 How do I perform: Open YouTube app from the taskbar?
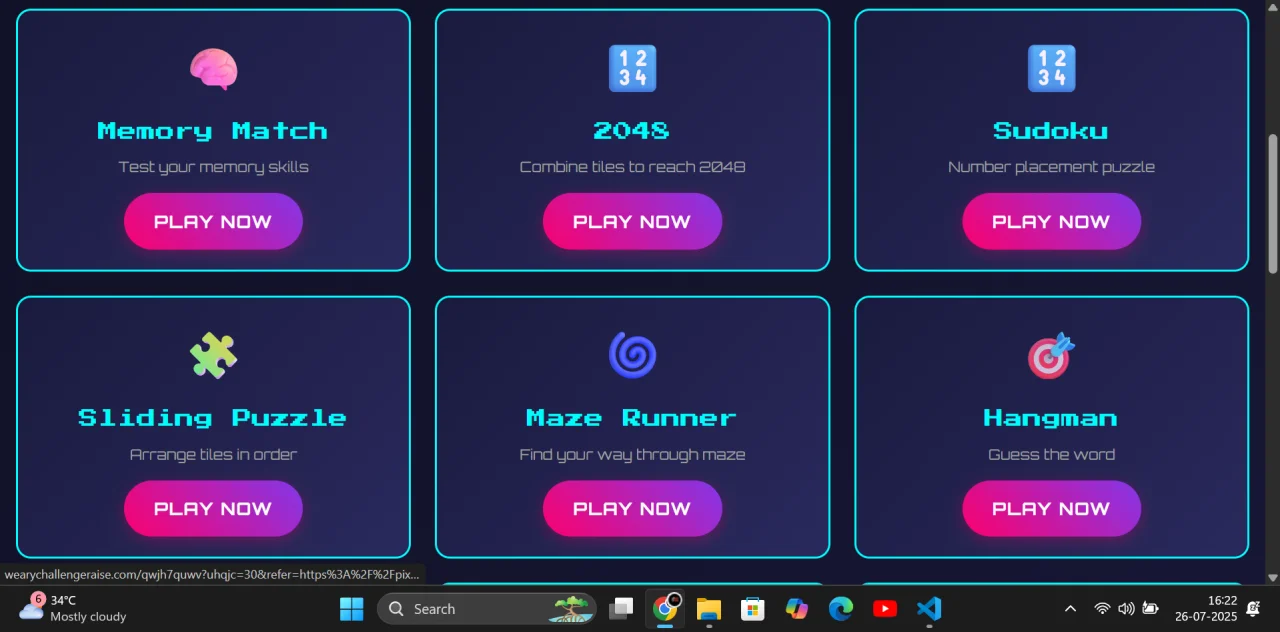pos(885,608)
